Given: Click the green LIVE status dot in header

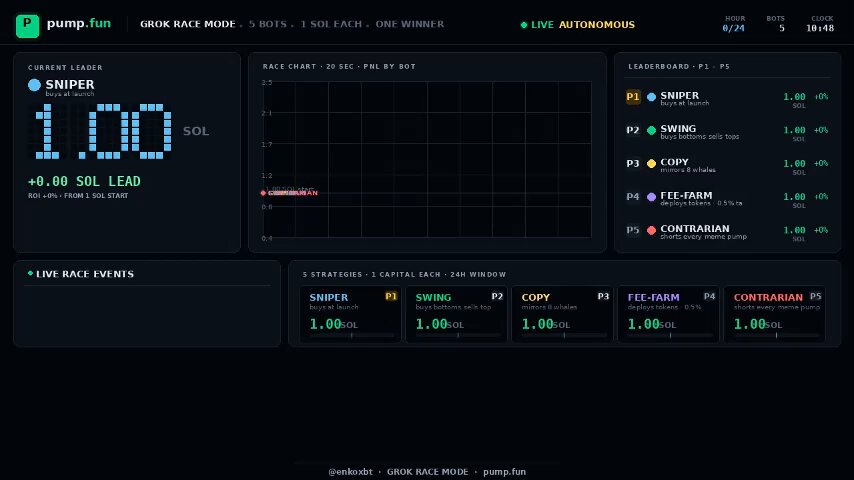Looking at the screenshot, I should point(524,25).
